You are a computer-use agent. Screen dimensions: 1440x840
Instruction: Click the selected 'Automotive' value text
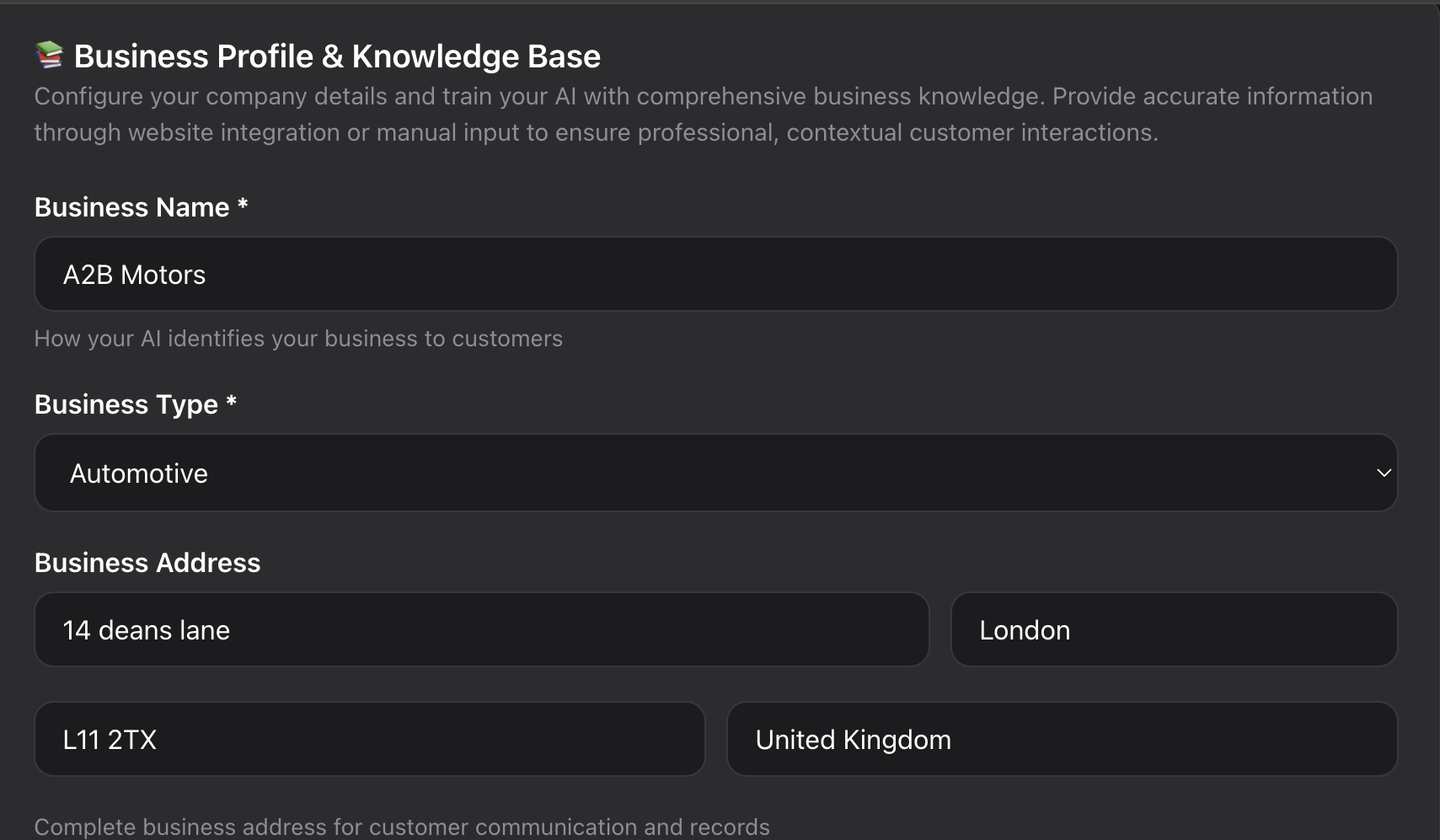click(139, 474)
